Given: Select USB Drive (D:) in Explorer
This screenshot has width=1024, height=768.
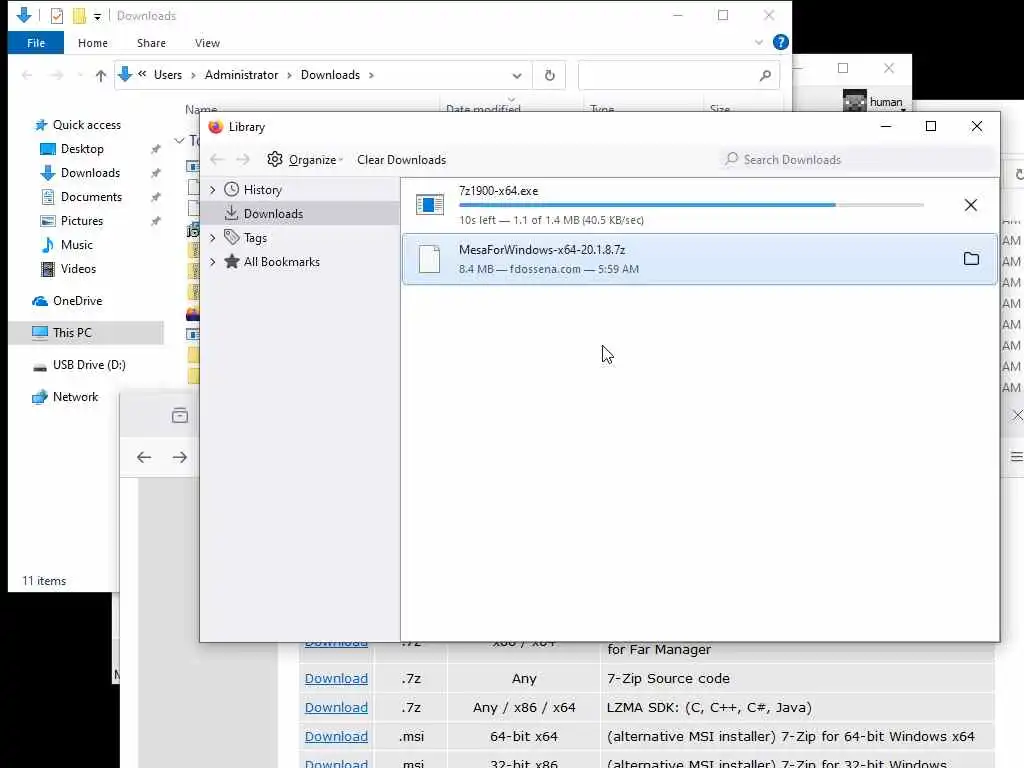Looking at the screenshot, I should [x=89, y=364].
